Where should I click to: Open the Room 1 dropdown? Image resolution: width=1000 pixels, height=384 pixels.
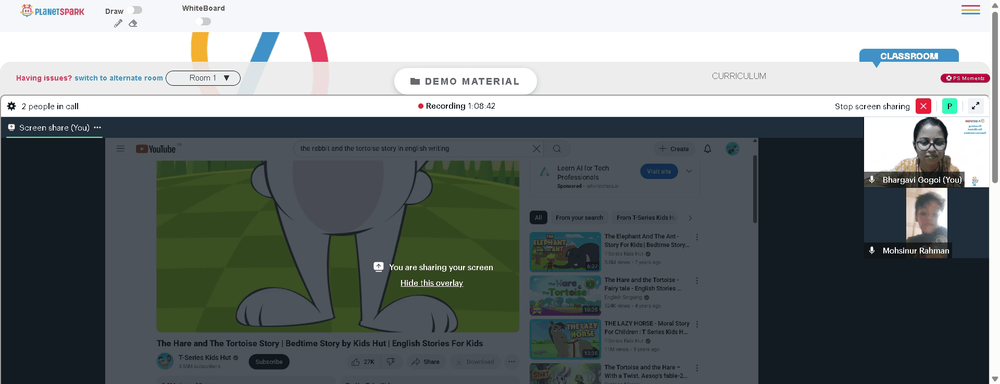click(x=203, y=78)
